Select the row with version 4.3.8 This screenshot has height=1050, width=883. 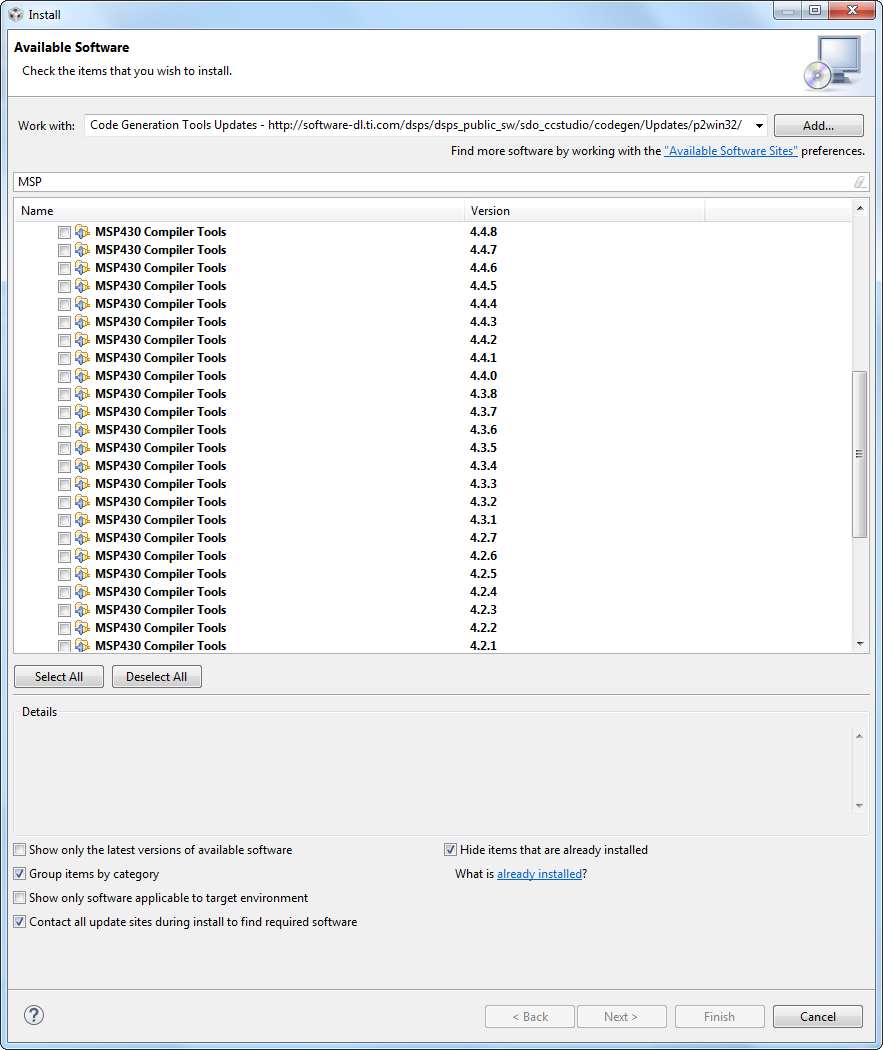(433, 394)
